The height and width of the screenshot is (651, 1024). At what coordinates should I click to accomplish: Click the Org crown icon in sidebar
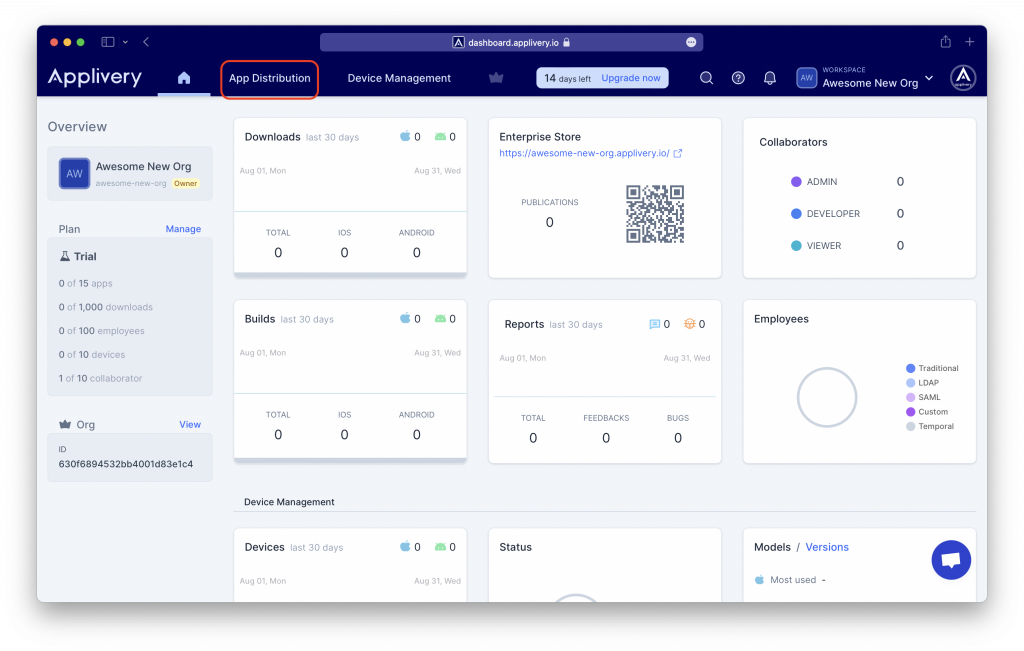65,424
